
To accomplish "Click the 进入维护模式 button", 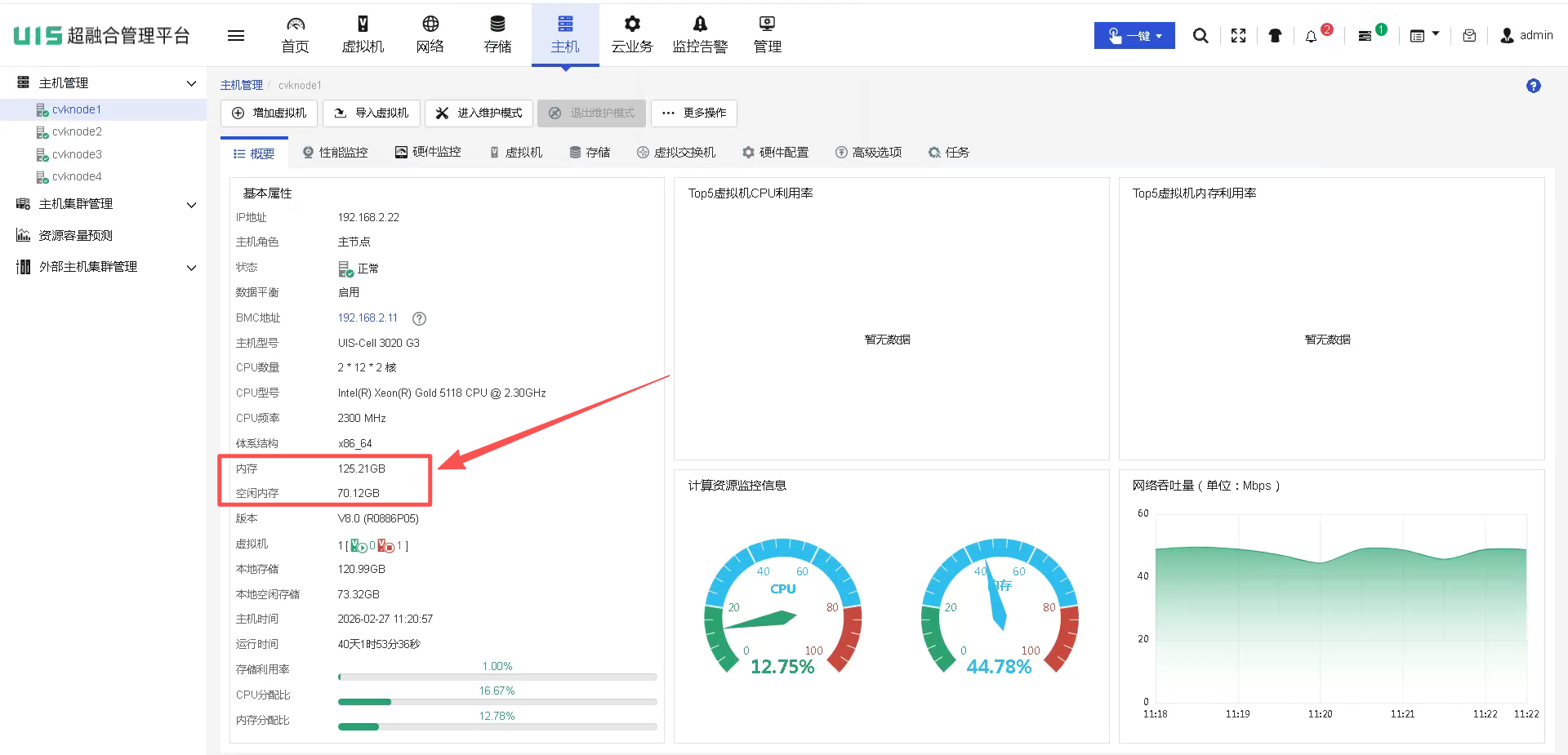I will (x=479, y=113).
